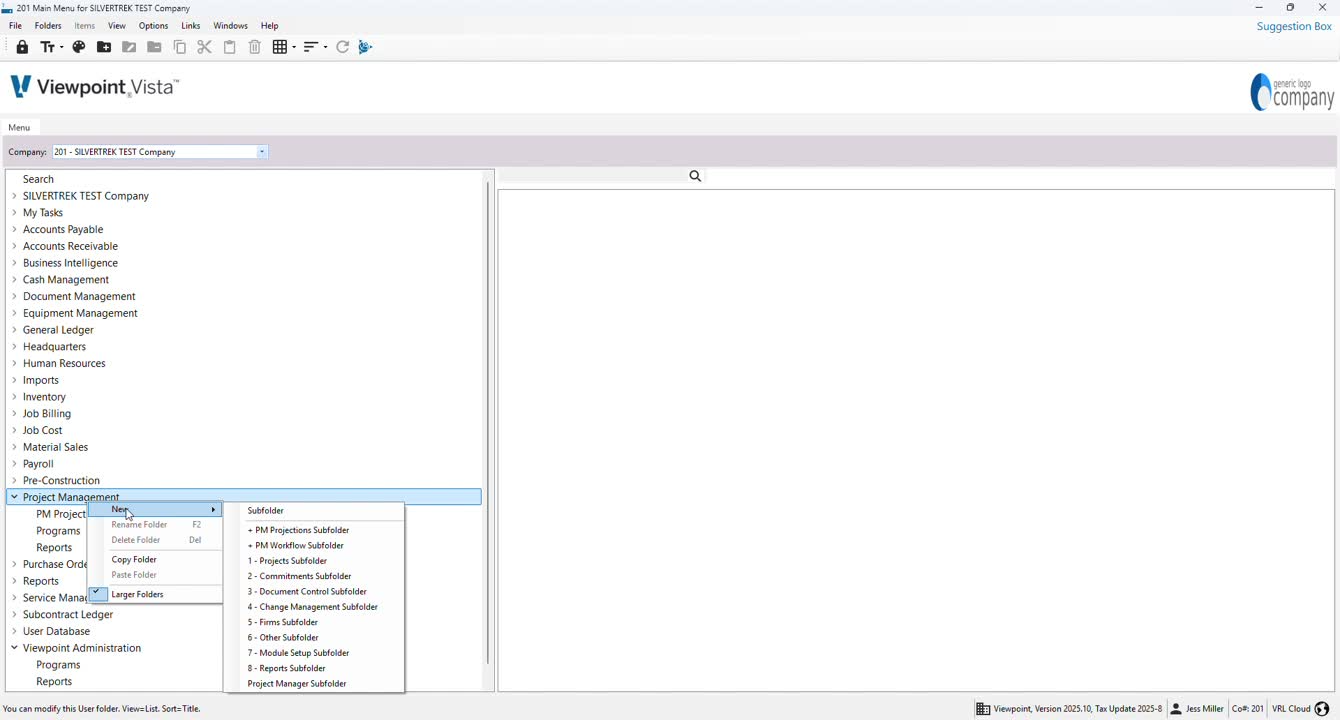Click the search input field above right pane
The width and height of the screenshot is (1340, 720).
coord(592,176)
